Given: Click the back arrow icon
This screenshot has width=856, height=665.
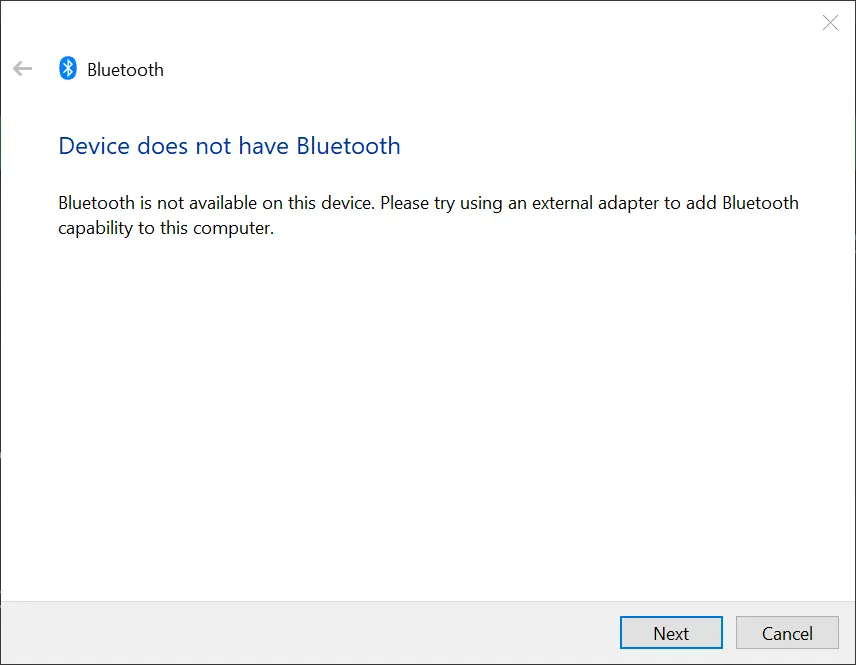Looking at the screenshot, I should pyautogui.click(x=22, y=69).
